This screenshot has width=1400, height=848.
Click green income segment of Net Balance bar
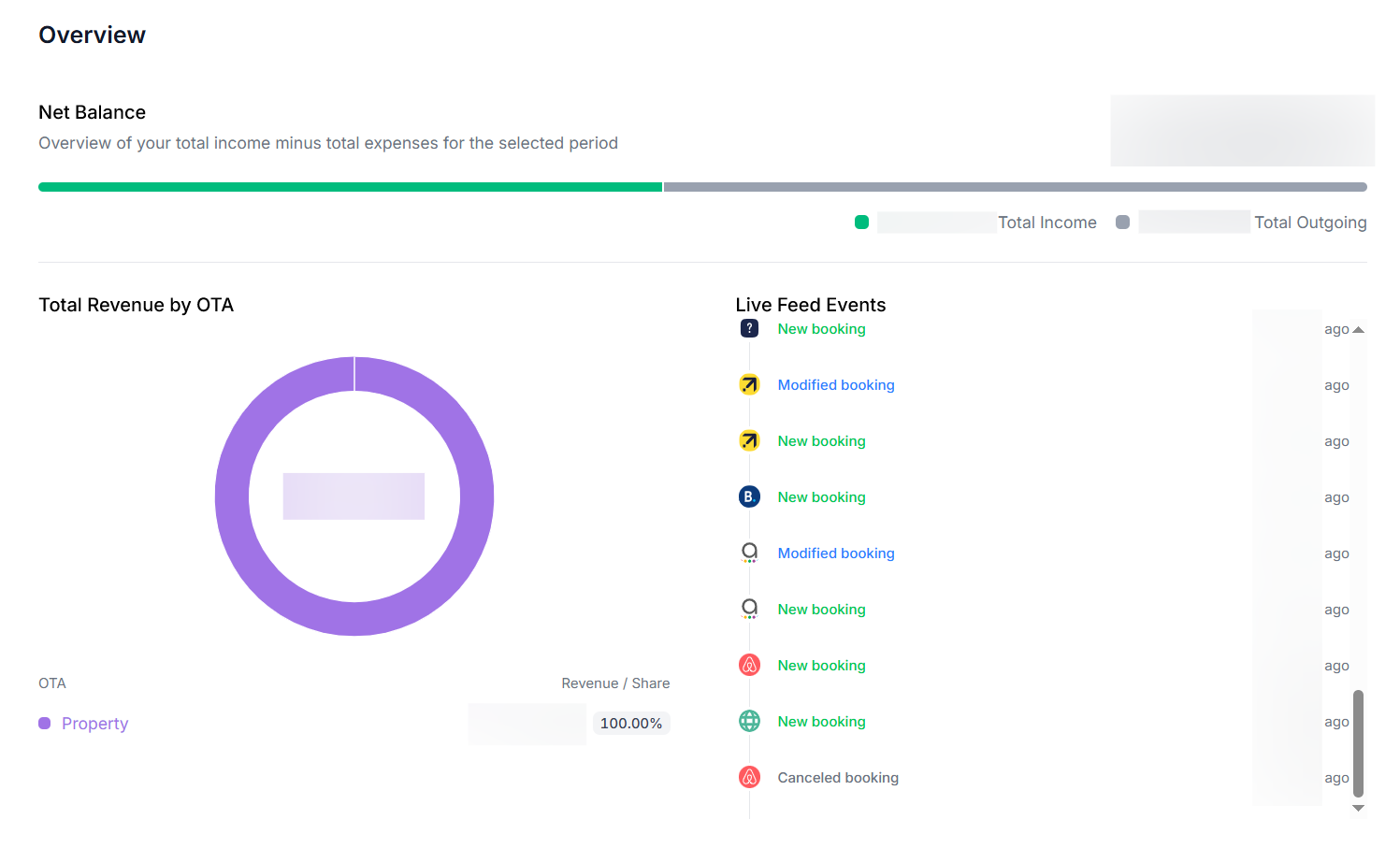[350, 187]
